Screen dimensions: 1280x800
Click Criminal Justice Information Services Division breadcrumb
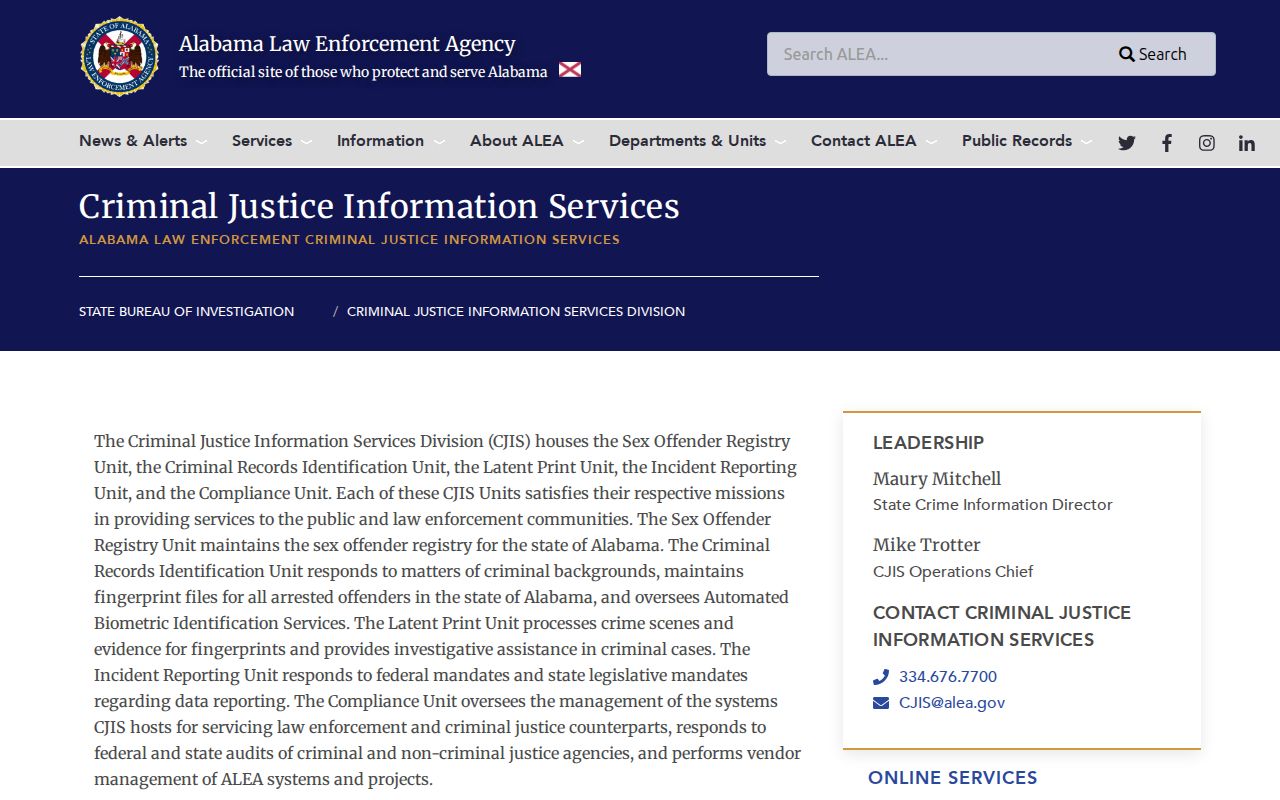[x=516, y=312]
